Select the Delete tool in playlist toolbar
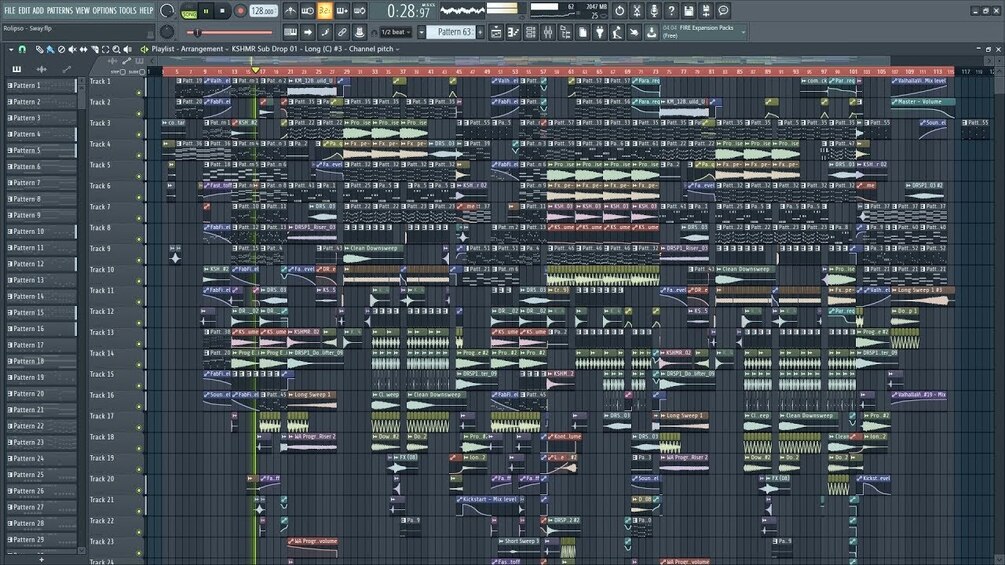Screen dimensions: 1005x565 click(x=61, y=49)
